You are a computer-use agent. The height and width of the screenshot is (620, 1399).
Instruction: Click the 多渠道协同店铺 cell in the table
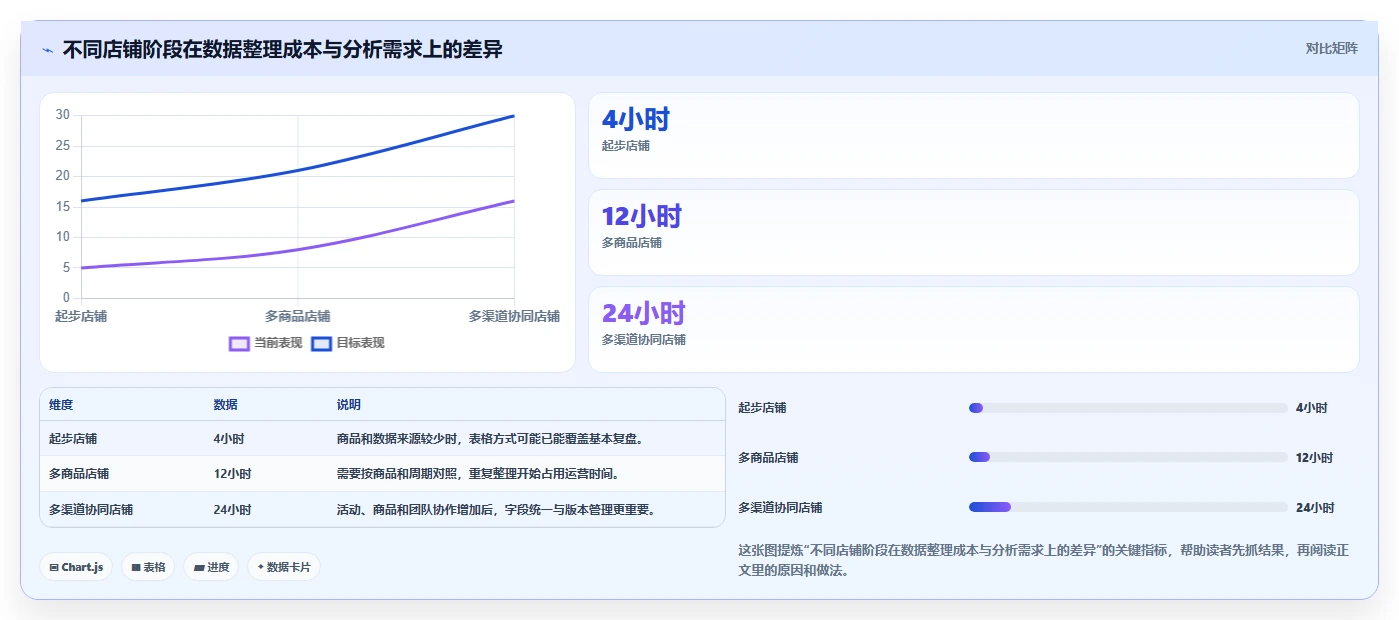coord(91,509)
